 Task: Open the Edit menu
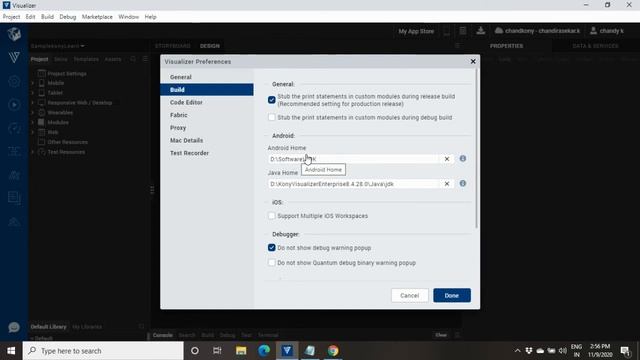click(x=30, y=17)
